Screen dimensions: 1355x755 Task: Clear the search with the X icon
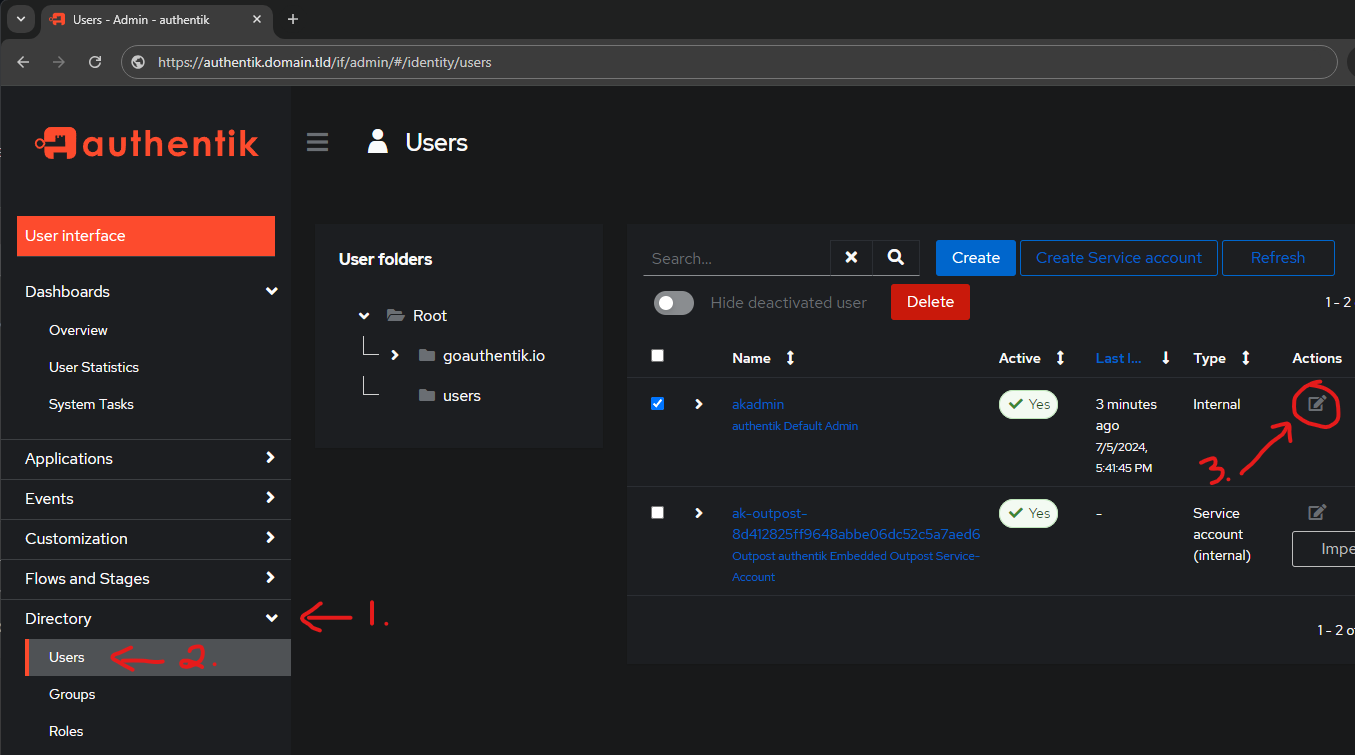[x=851, y=258]
